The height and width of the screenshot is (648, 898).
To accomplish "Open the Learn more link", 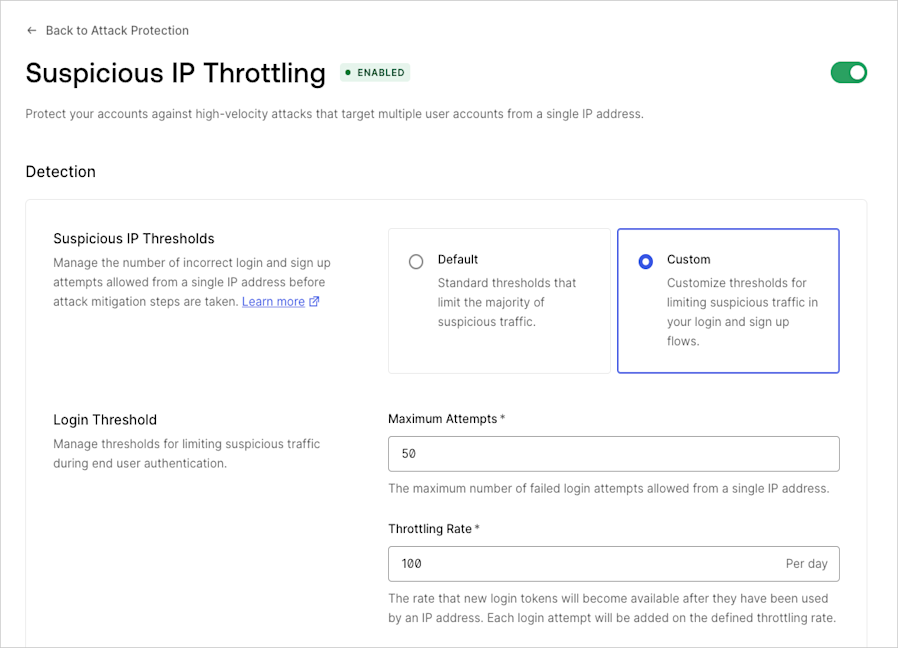I will (273, 301).
